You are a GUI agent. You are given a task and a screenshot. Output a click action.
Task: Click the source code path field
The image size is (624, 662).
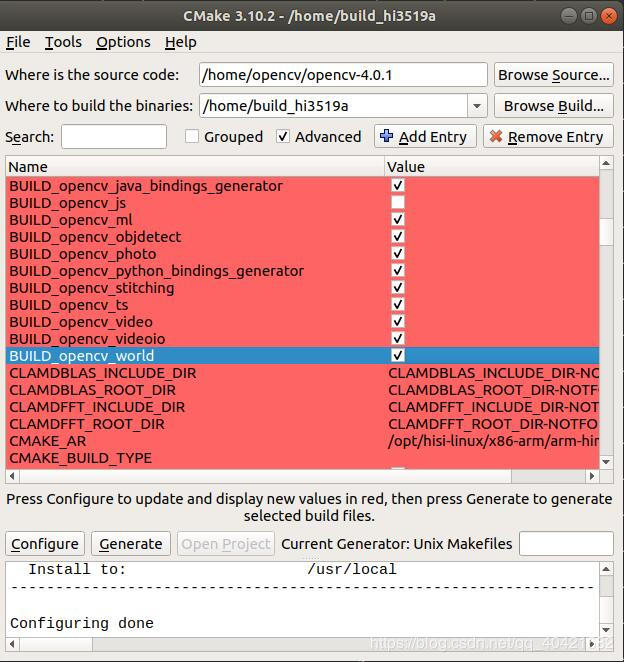click(x=343, y=75)
